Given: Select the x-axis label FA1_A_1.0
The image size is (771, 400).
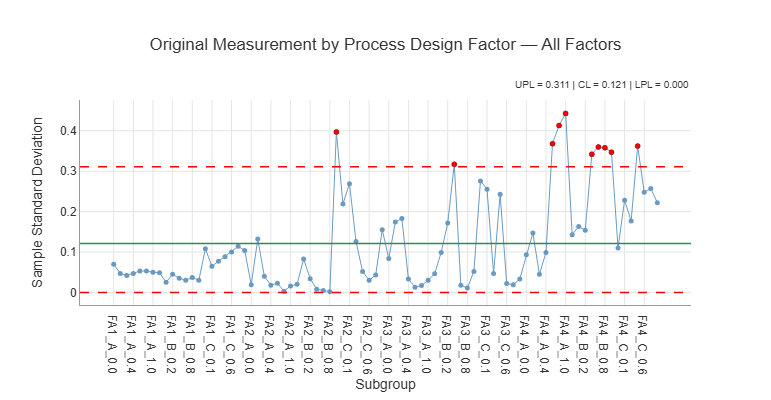Looking at the screenshot, I should coord(151,344).
